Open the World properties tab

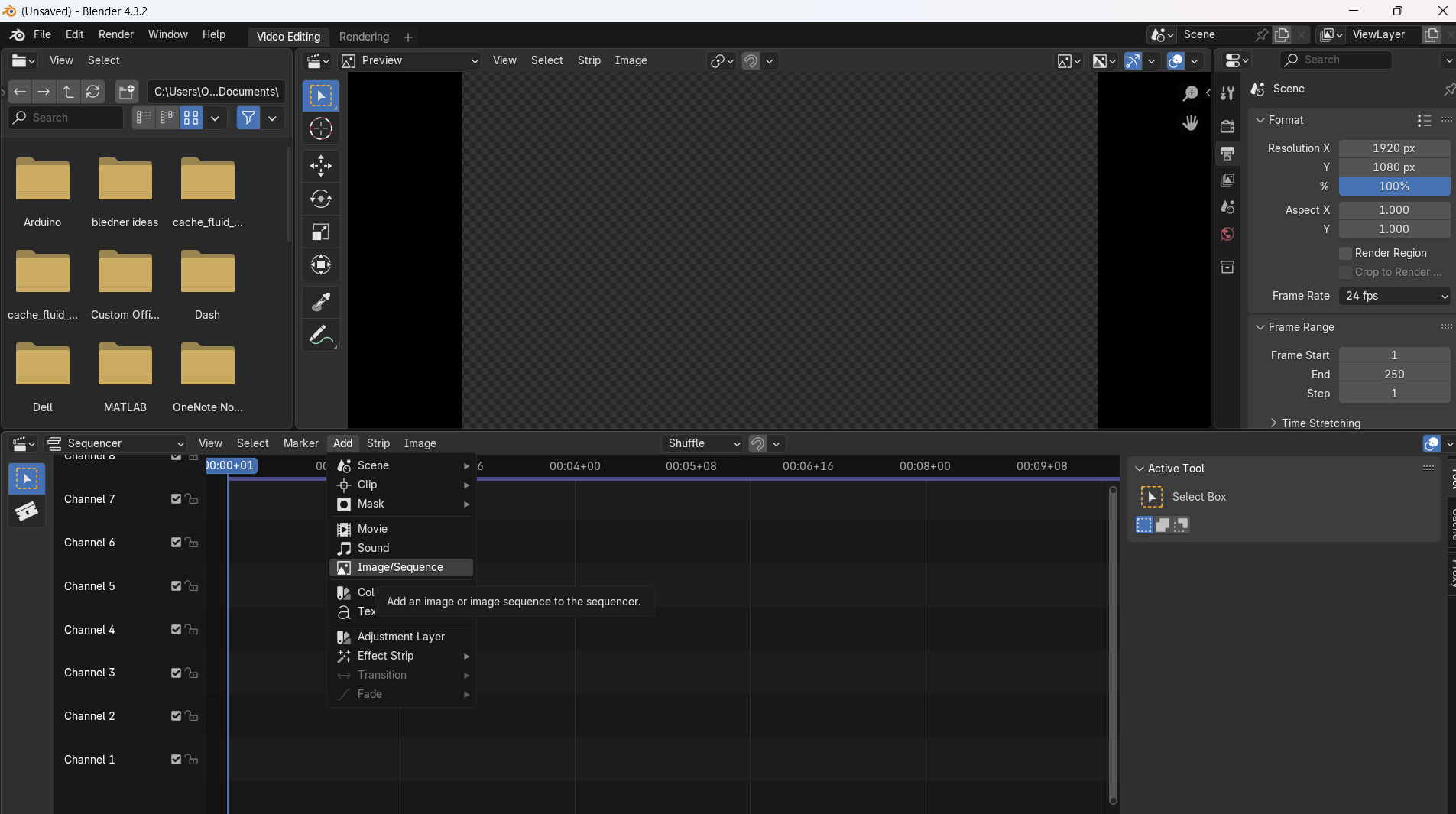(1227, 234)
